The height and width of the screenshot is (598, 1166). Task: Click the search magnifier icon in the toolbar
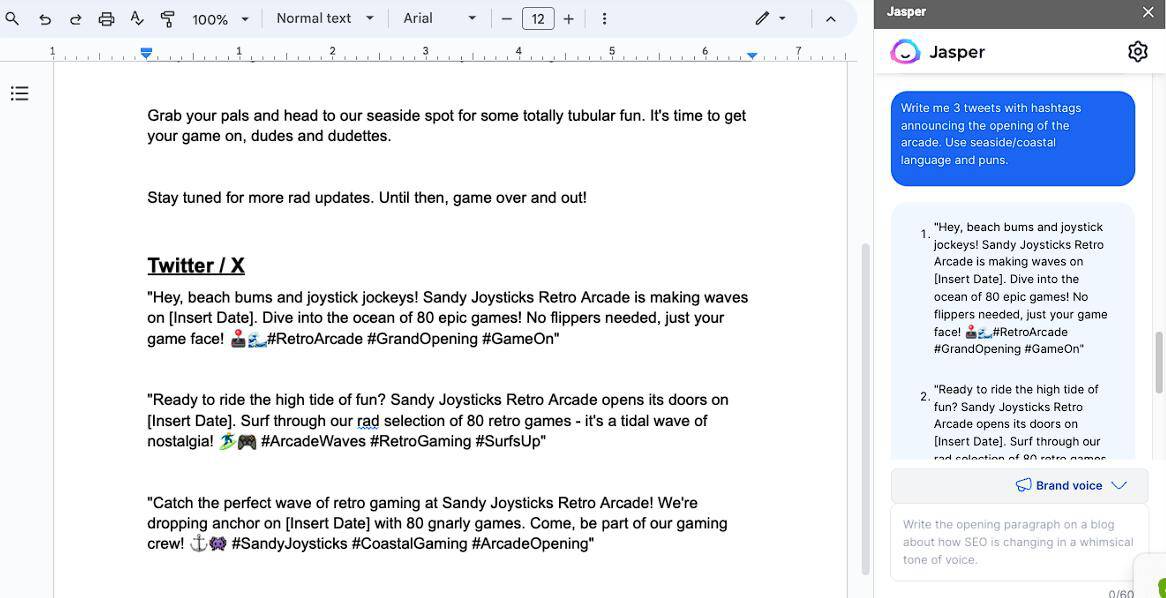click(x=12, y=19)
